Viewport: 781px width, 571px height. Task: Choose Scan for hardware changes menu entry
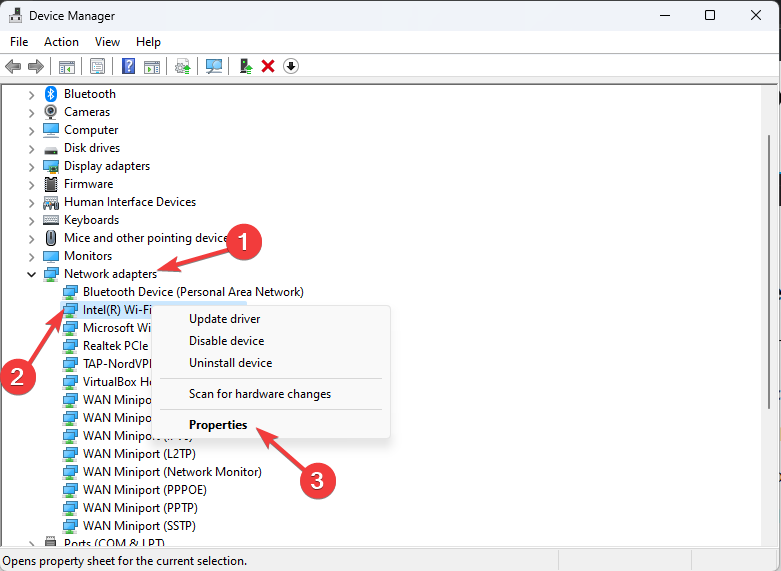point(271,394)
